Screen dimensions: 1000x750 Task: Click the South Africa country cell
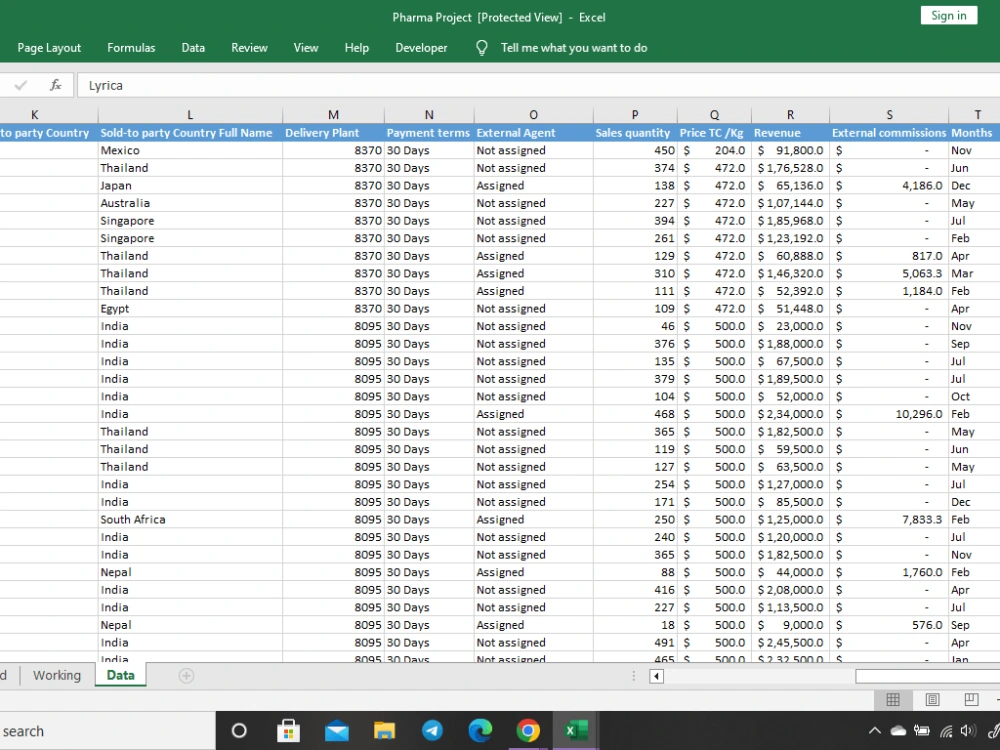190,520
